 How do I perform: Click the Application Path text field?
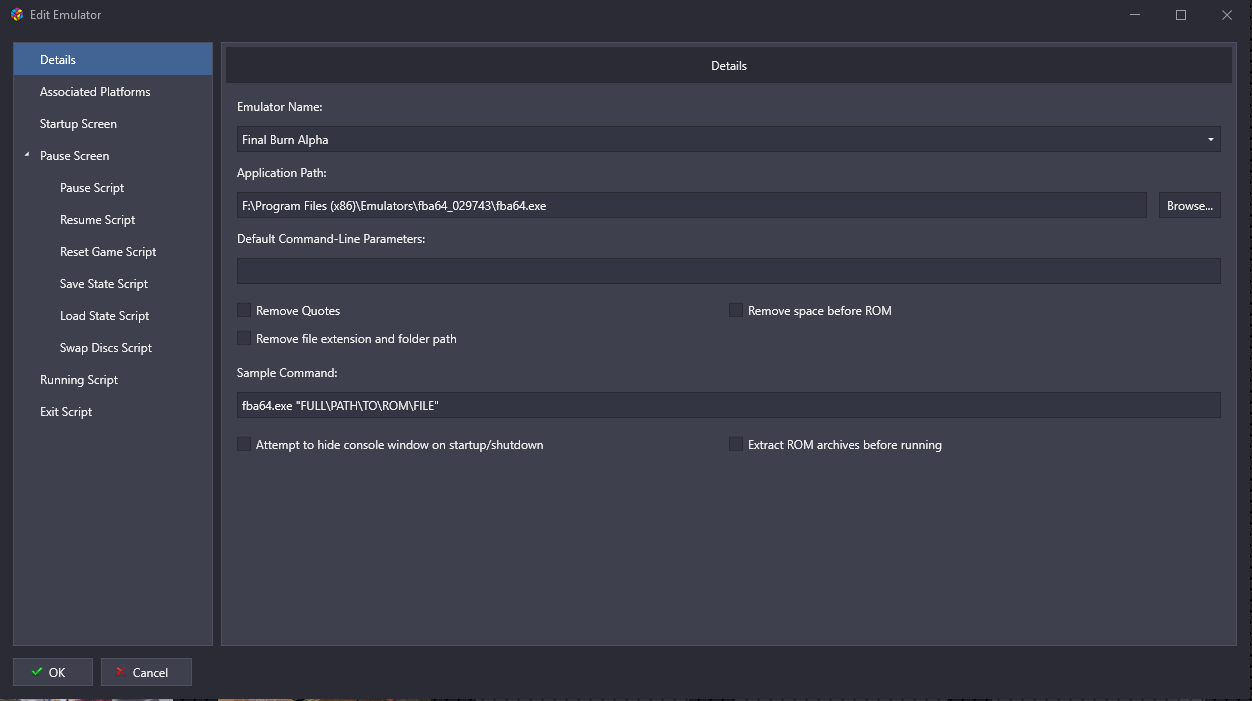[x=692, y=205]
